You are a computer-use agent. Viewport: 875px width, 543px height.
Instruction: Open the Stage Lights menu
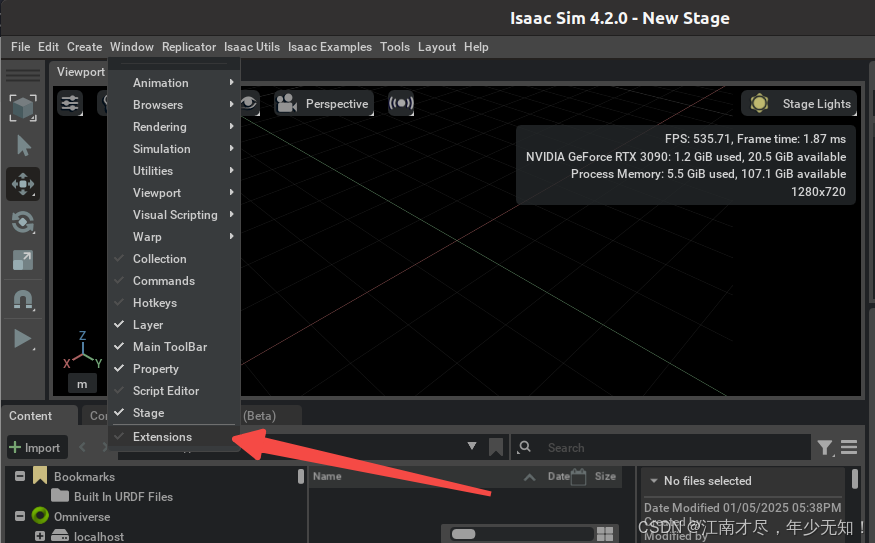point(799,104)
